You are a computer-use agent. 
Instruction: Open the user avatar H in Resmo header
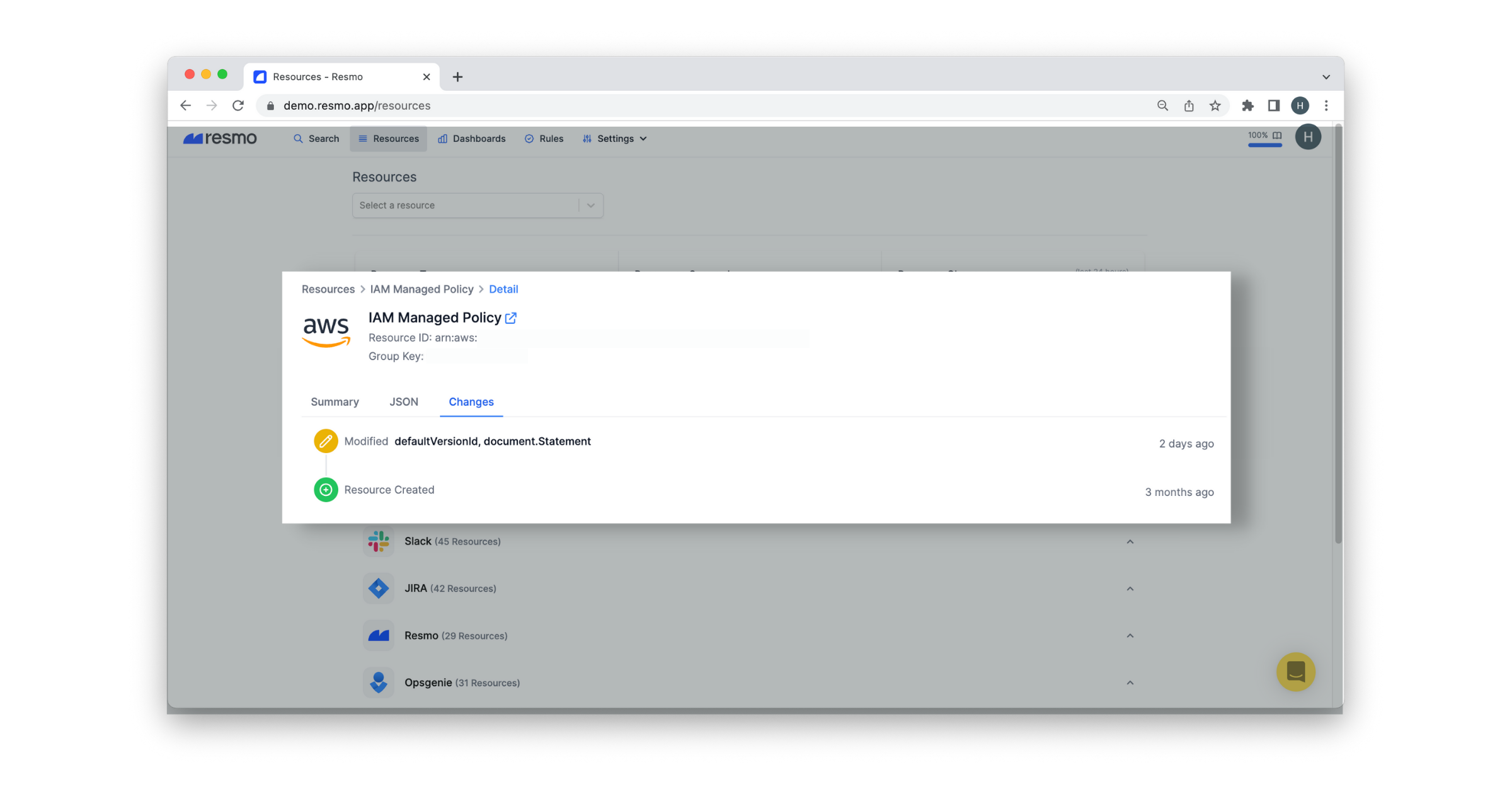coord(1308,137)
